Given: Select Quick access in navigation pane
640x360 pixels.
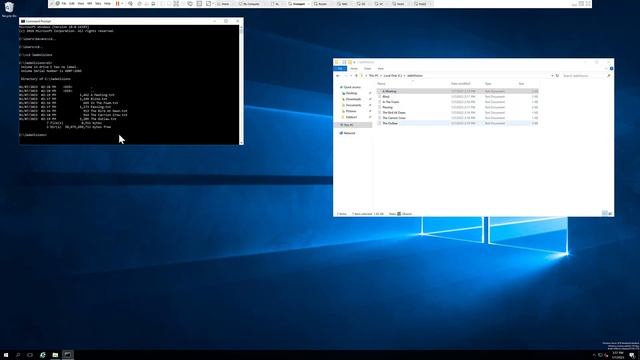Looking at the screenshot, I should (x=352, y=87).
